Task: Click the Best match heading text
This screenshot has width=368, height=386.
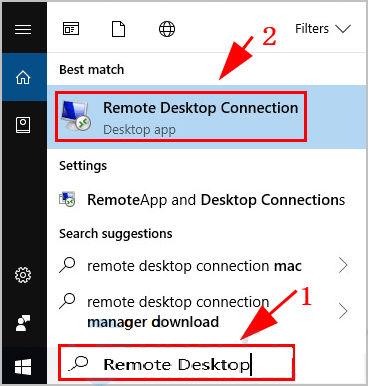Action: pos(92,70)
